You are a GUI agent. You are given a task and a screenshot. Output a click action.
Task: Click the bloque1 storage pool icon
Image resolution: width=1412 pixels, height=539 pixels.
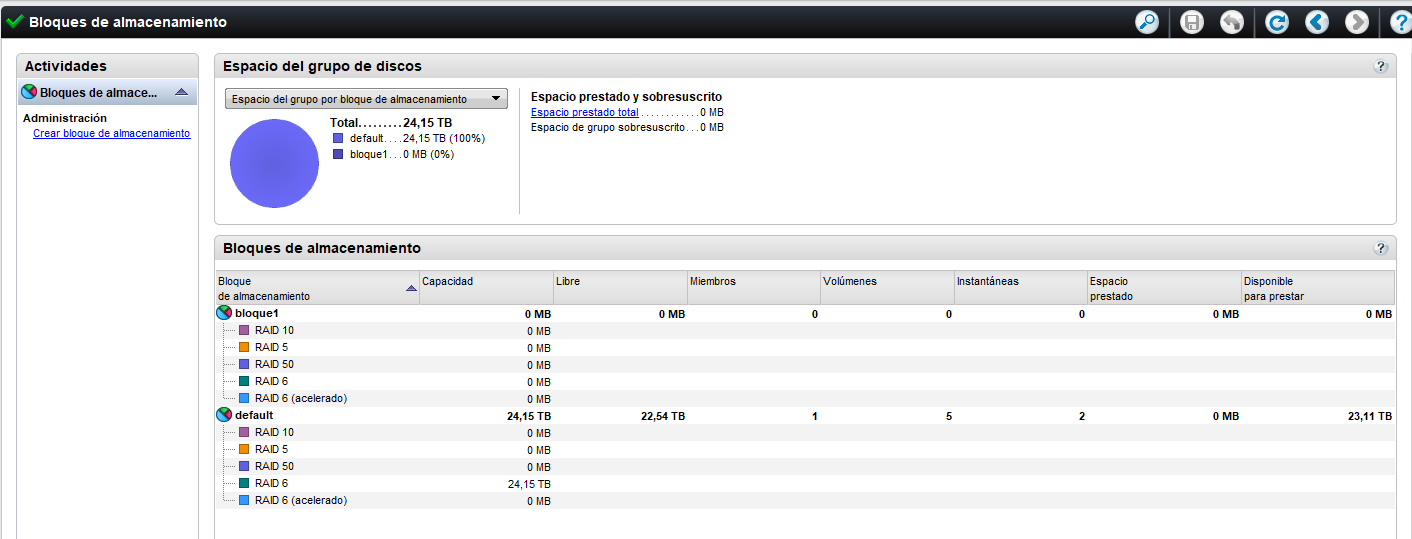224,314
